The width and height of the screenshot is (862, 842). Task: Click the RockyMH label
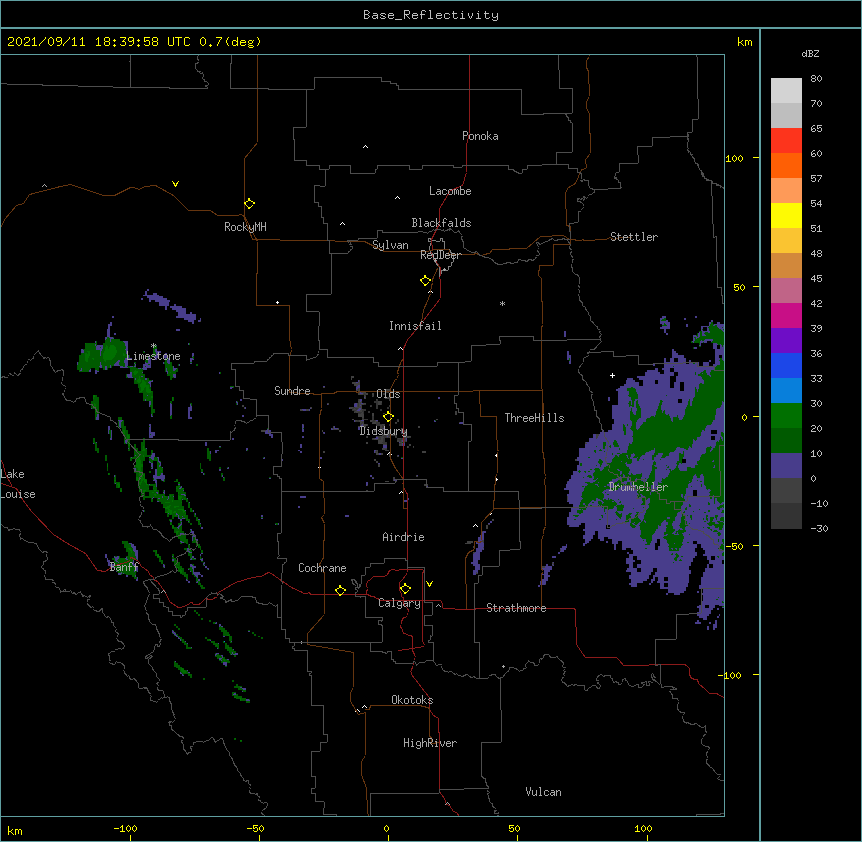(x=245, y=227)
